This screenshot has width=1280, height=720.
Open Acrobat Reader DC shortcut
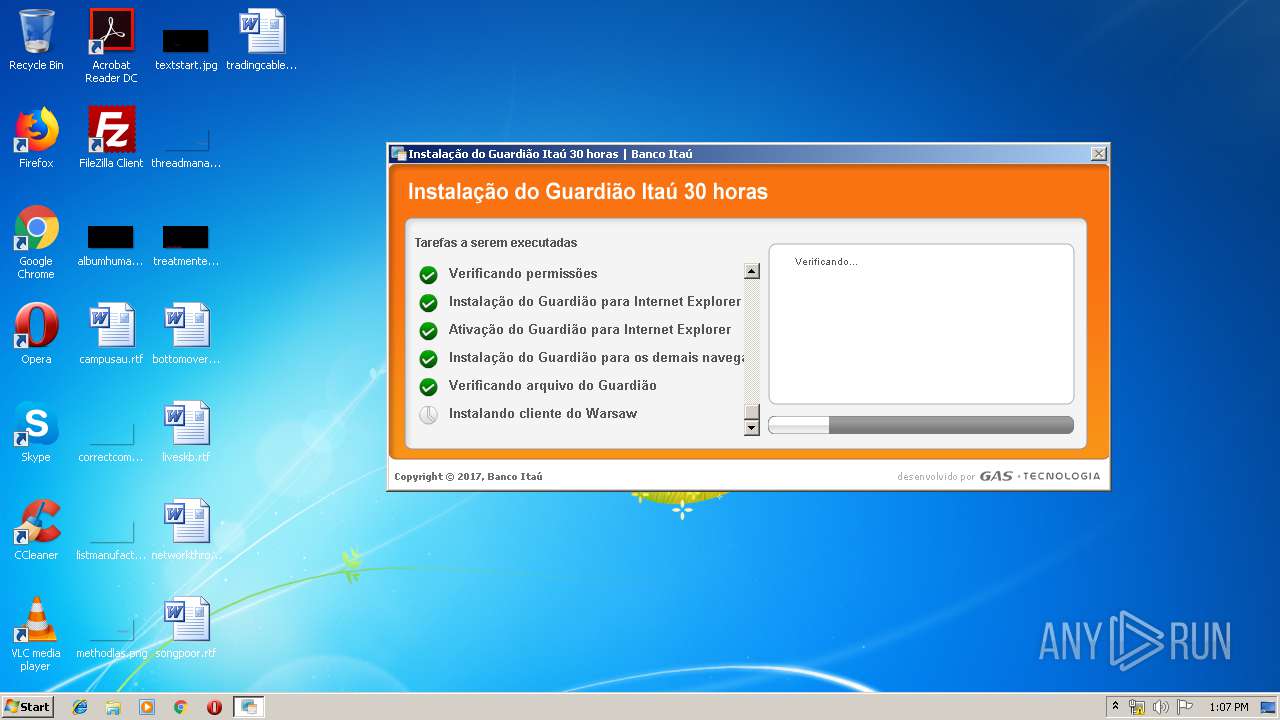coord(111,45)
